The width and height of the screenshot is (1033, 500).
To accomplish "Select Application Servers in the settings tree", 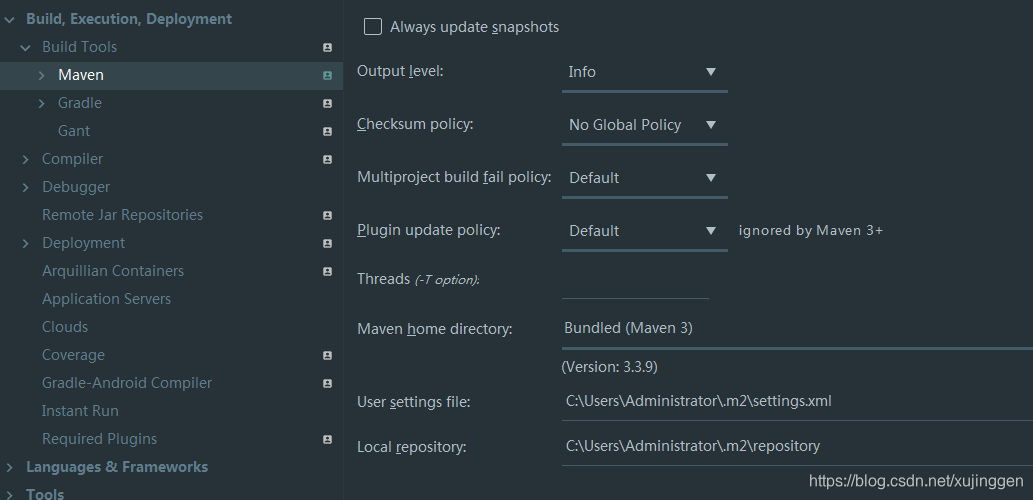I will pos(106,299).
